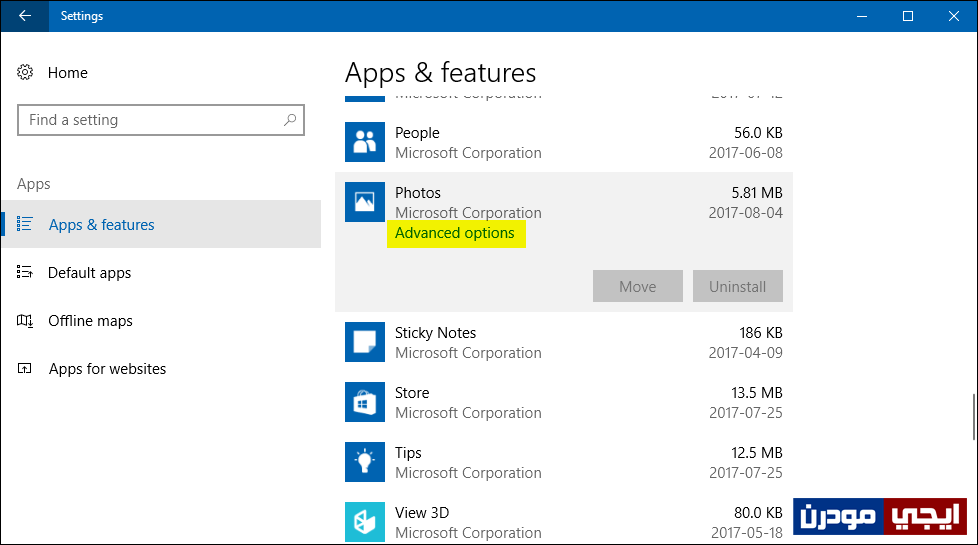The image size is (978, 545).
Task: Click the back arrow in the title bar
Action: 24,16
